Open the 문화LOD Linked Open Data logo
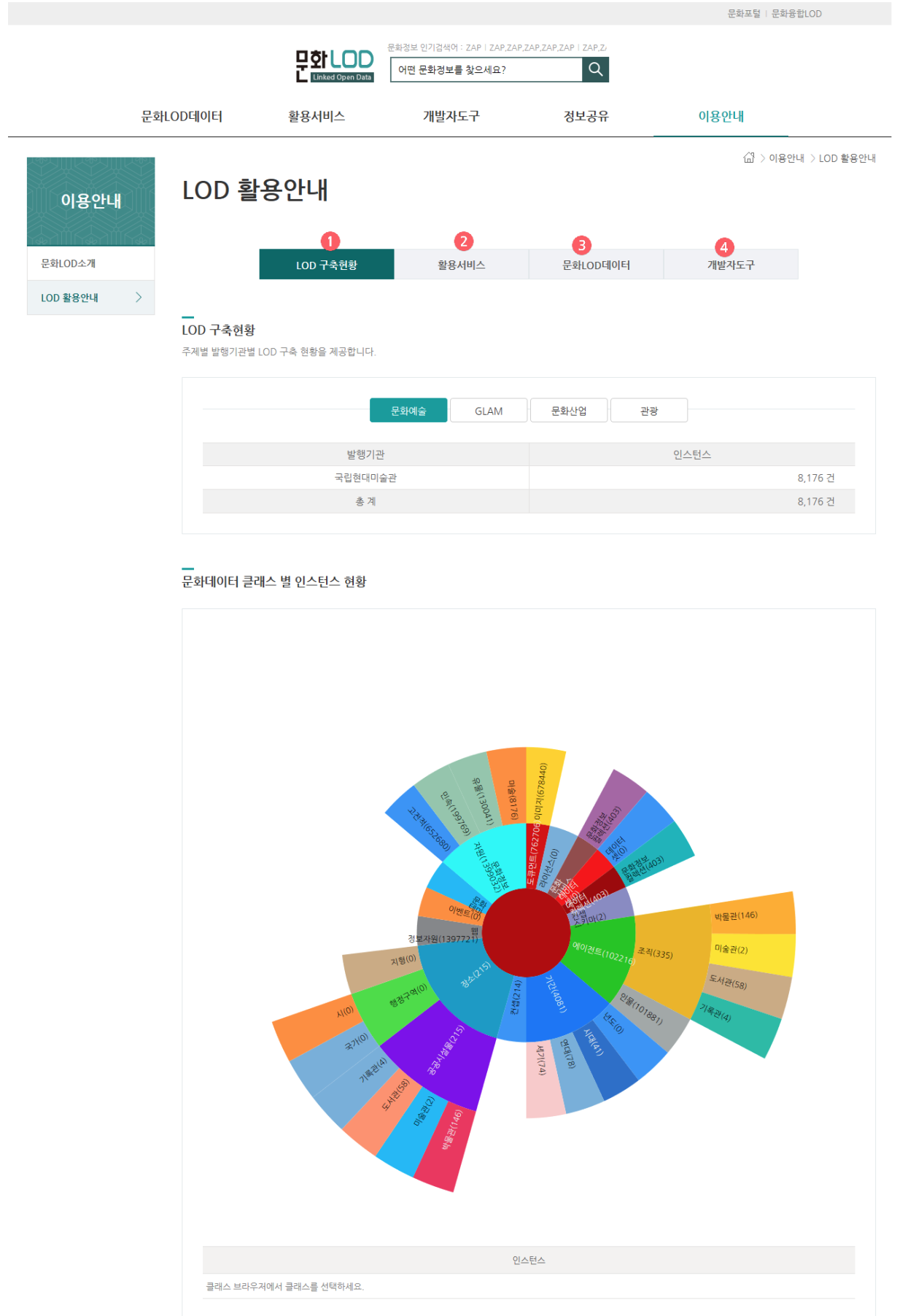Viewport: 916px width, 1316px height. (335, 66)
